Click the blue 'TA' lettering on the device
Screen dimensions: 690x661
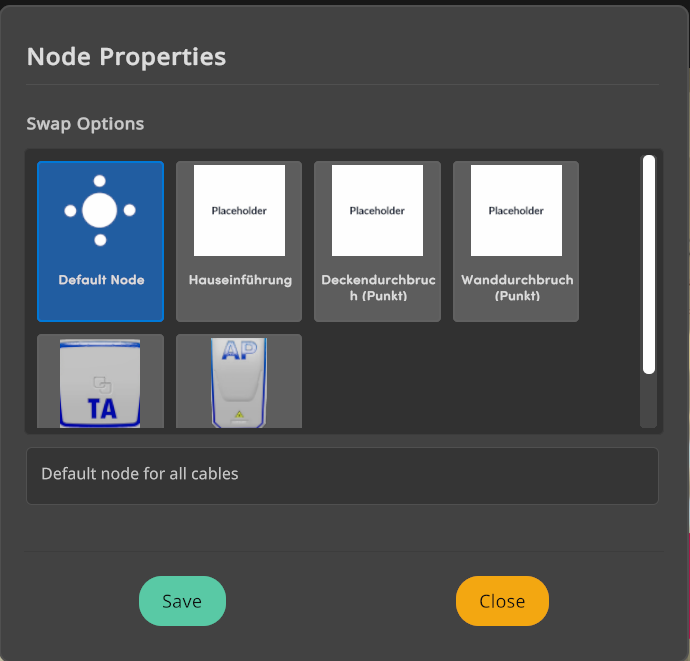101,408
